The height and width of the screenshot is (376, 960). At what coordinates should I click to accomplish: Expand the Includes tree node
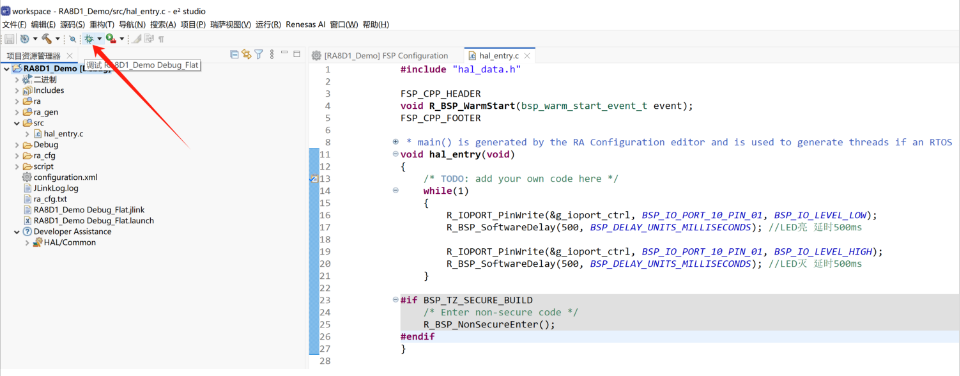pos(17,90)
